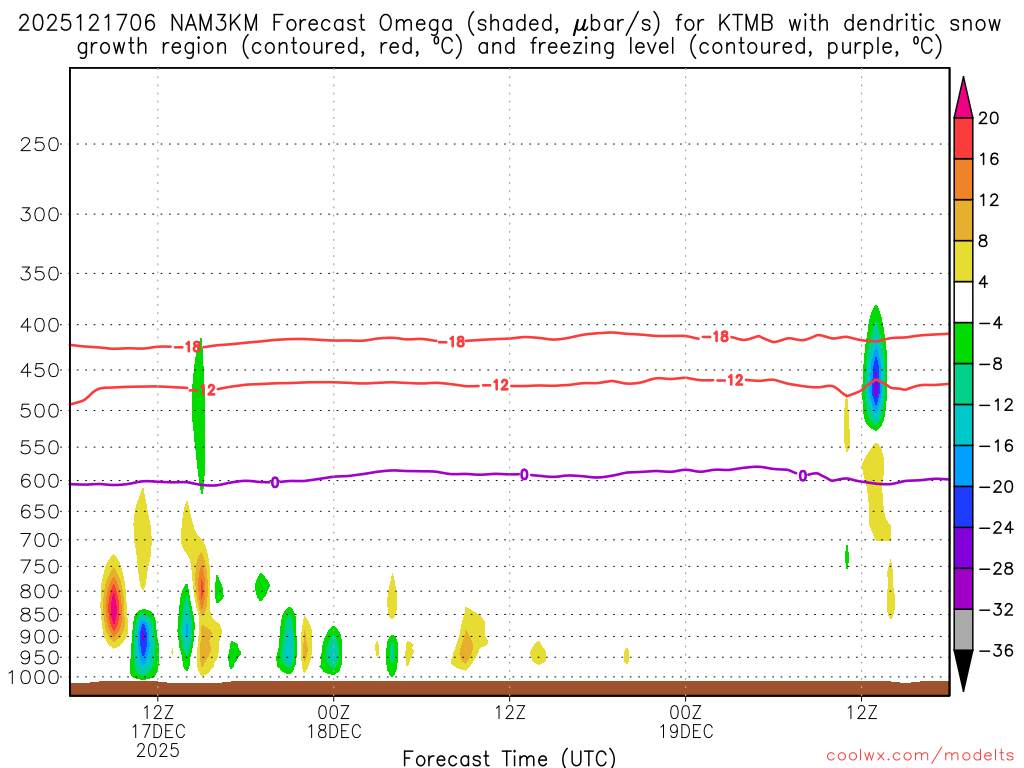Select the 900 pressure level label

(x=40, y=637)
